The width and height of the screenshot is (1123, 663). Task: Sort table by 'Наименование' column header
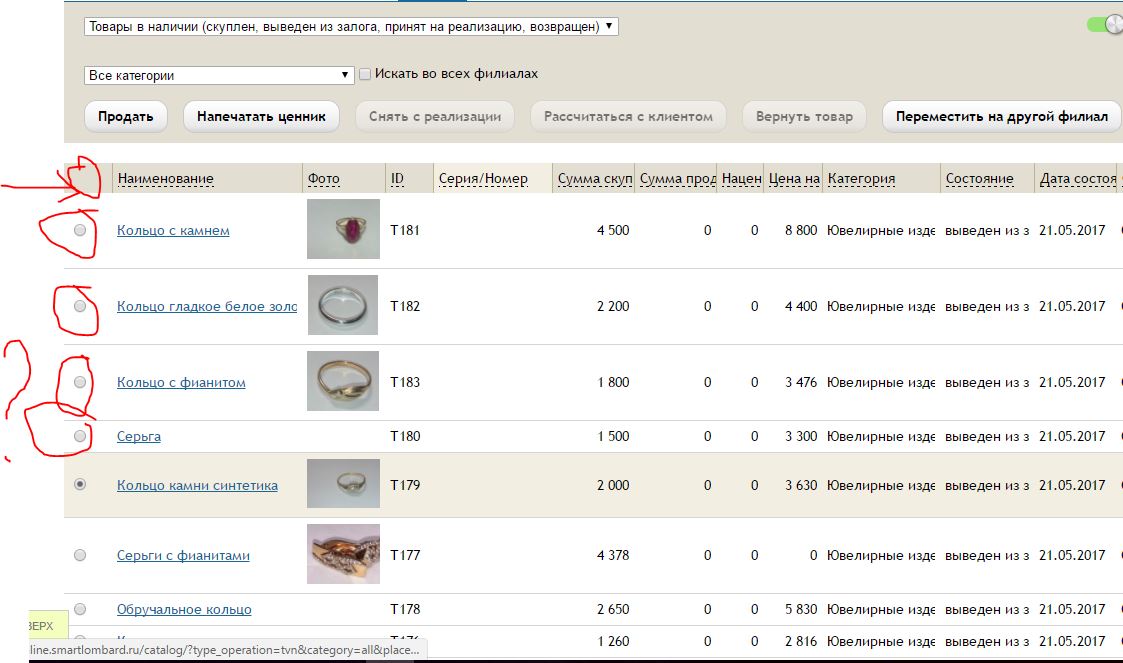click(165, 179)
